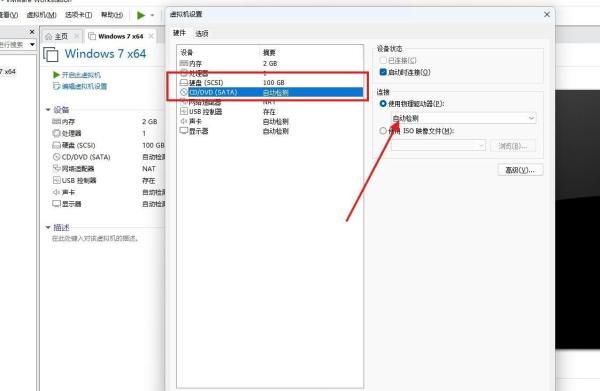Click the 硬盘 (SCSI) disk icon in the settings device list
Viewport: 600px width, 391px height.
pos(184,82)
